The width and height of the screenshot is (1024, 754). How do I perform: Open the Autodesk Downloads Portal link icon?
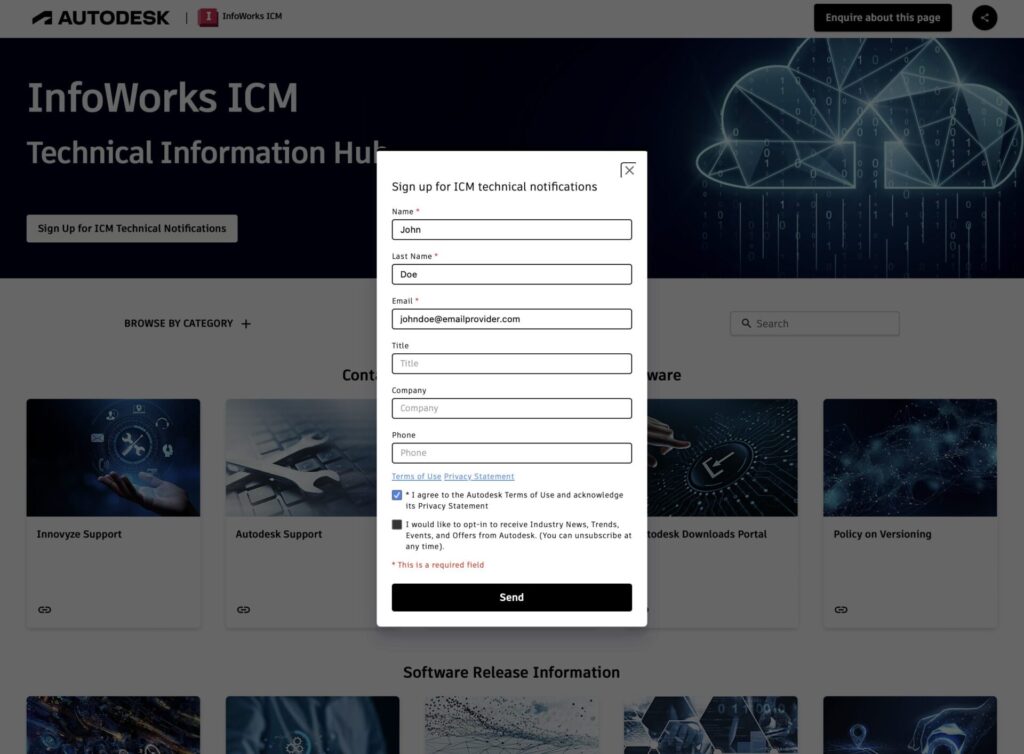[643, 609]
